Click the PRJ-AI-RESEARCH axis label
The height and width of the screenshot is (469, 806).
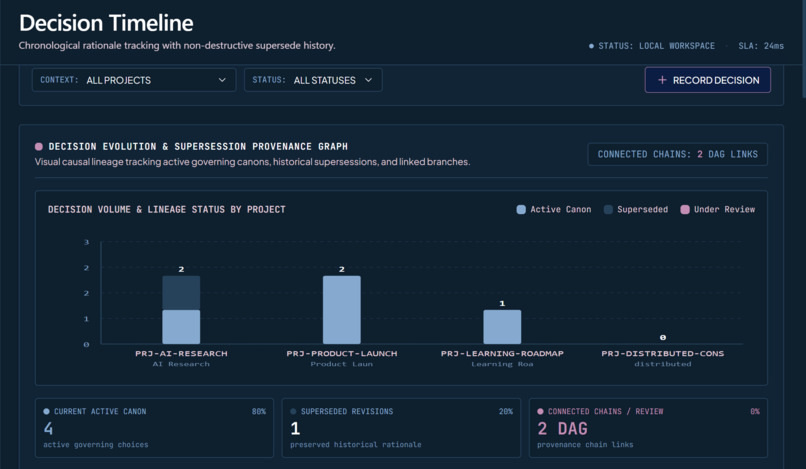click(181, 353)
